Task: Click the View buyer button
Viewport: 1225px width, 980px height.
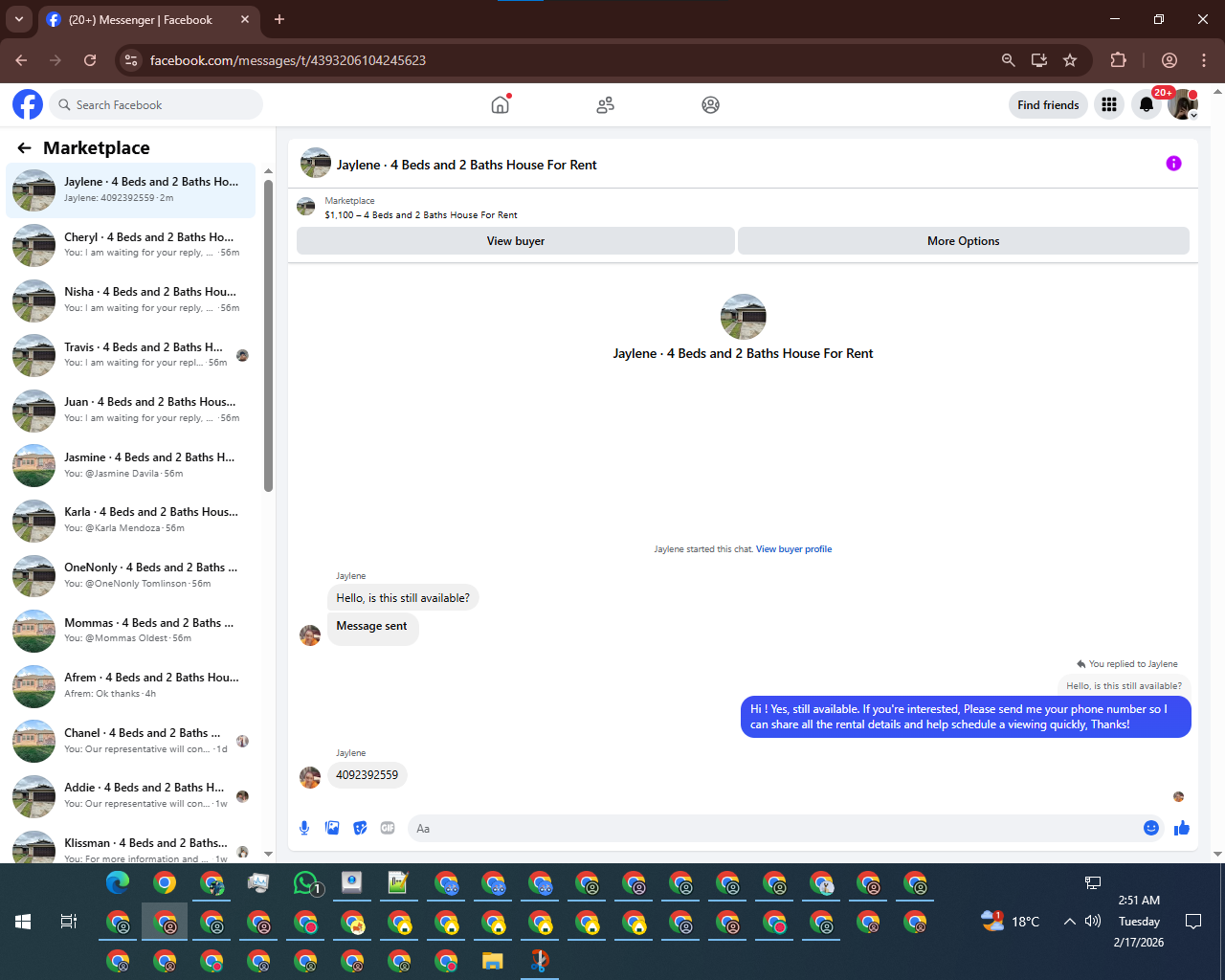Action: click(x=516, y=241)
